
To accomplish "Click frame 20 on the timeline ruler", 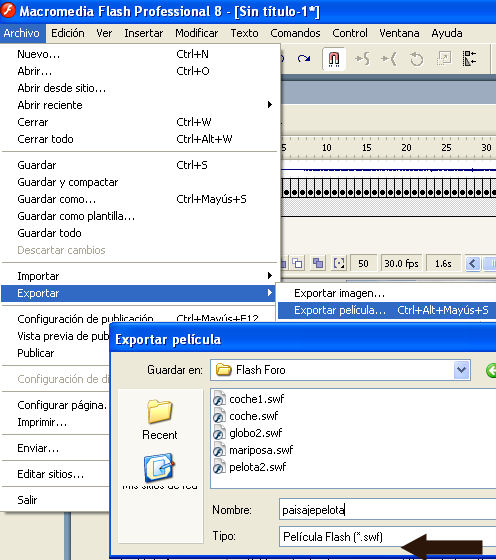I will (x=406, y=148).
